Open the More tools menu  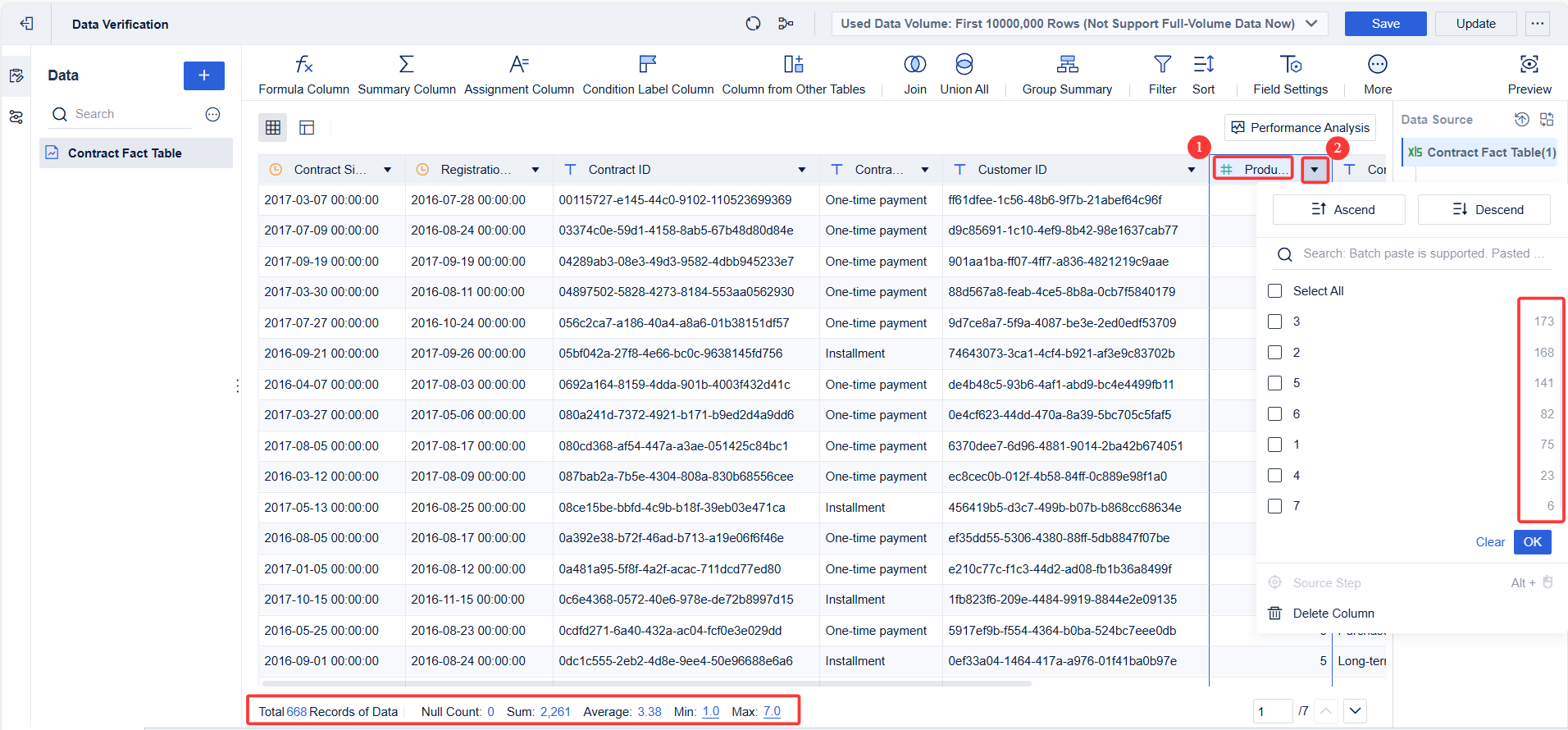[1378, 75]
